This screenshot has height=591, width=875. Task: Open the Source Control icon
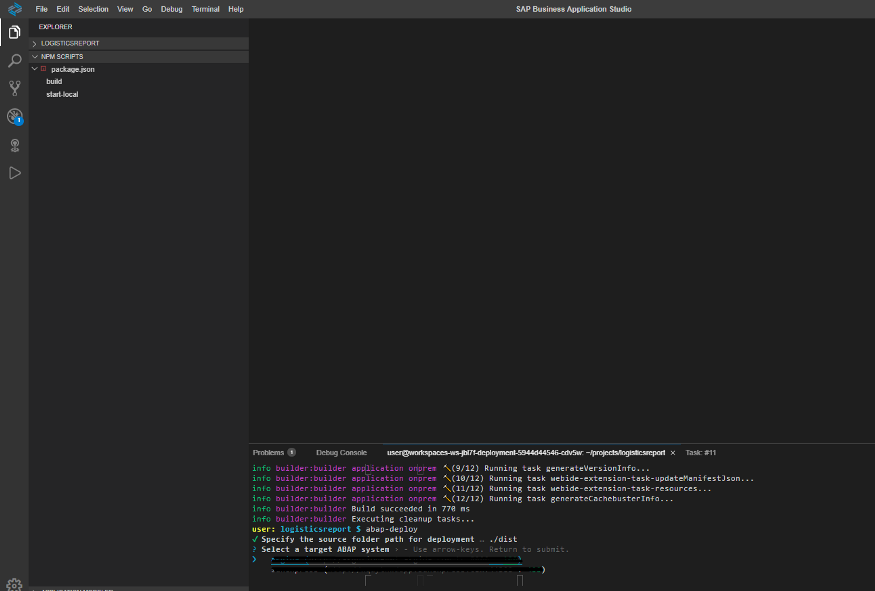coord(15,88)
